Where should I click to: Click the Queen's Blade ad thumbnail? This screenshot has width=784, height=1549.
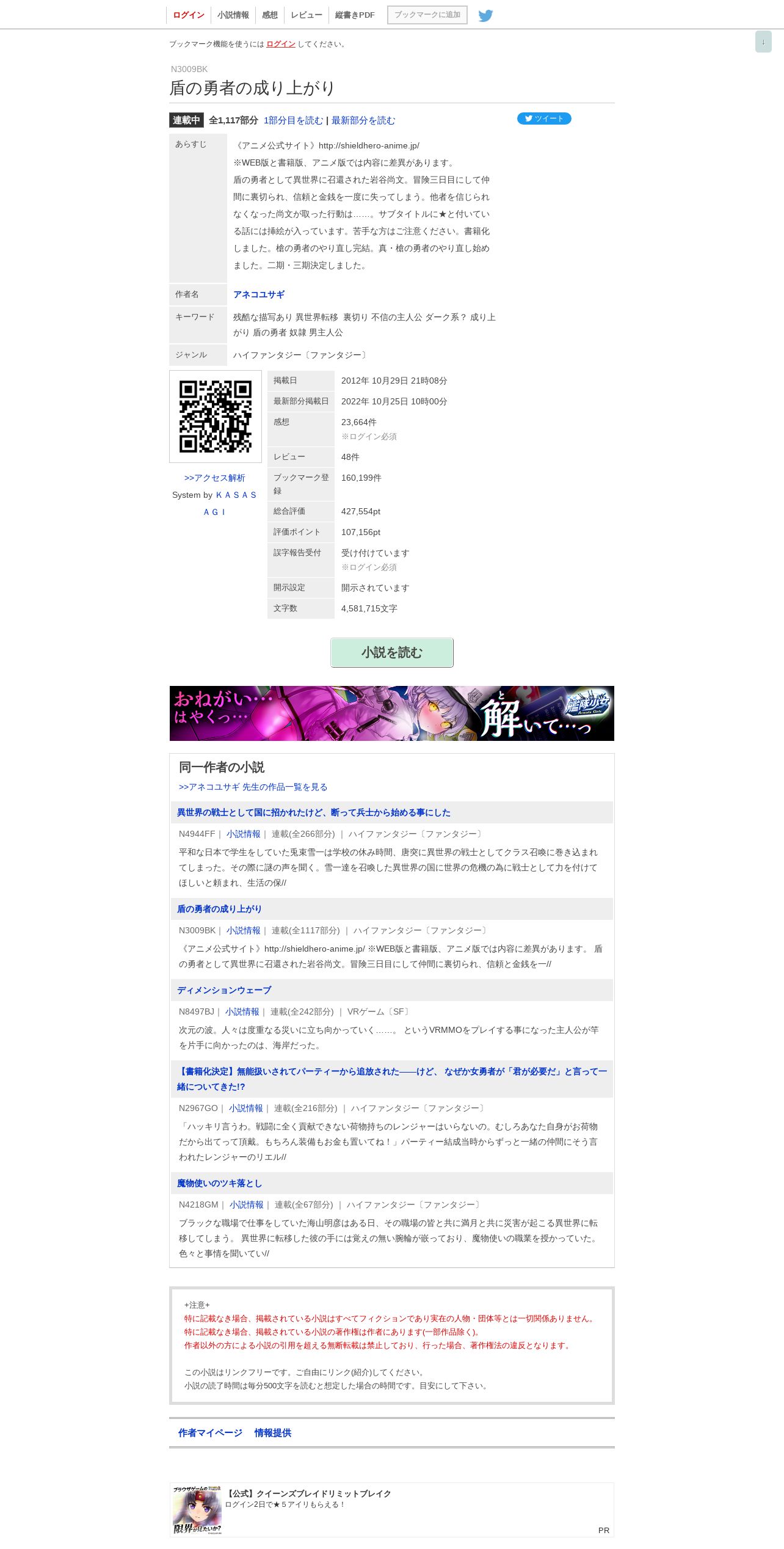pos(197,1510)
